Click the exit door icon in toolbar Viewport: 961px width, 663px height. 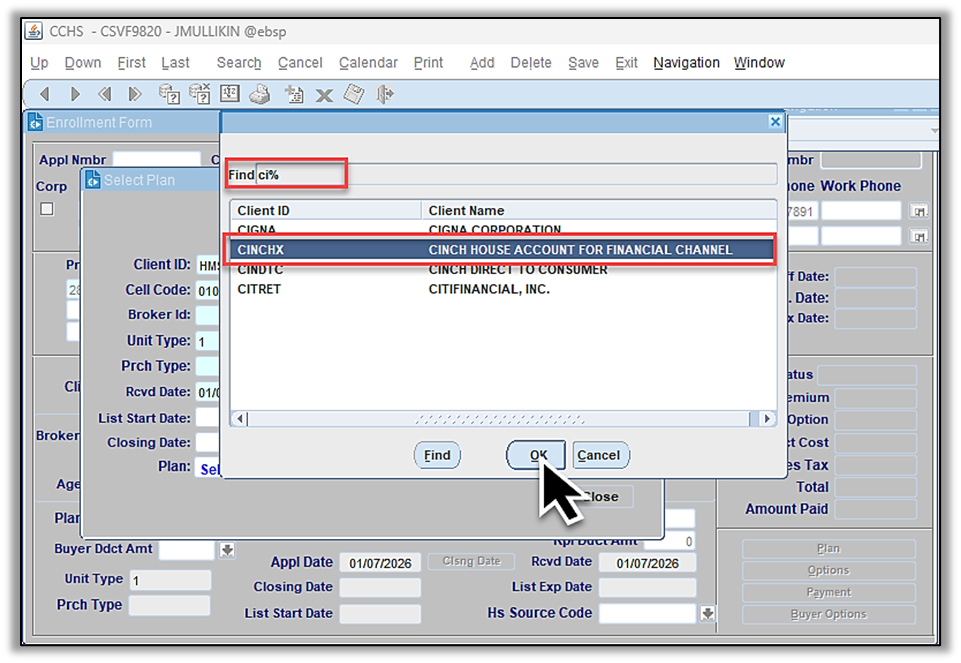[x=385, y=95]
